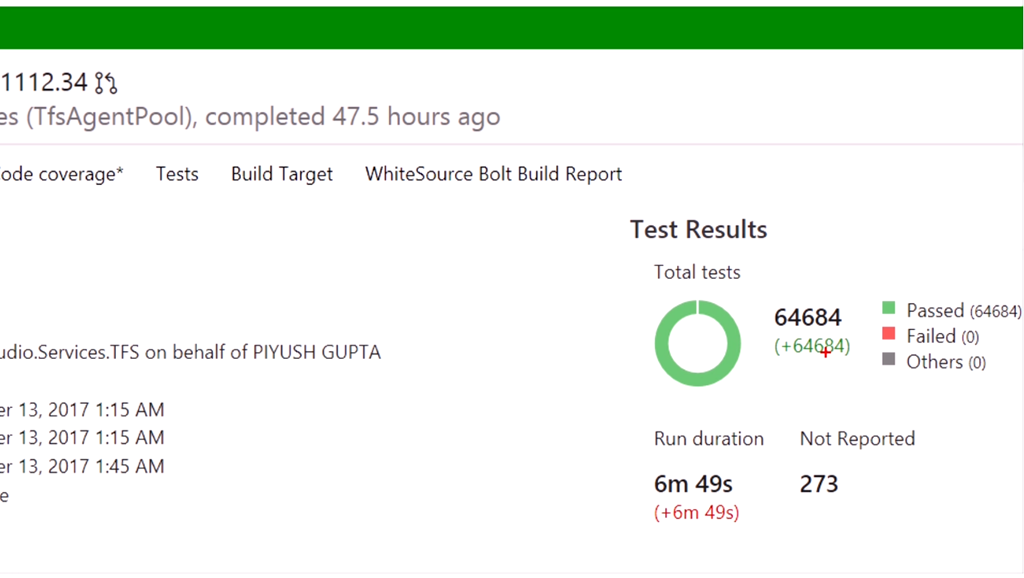
Task: Click the Test Results section heading
Action: 698,229
